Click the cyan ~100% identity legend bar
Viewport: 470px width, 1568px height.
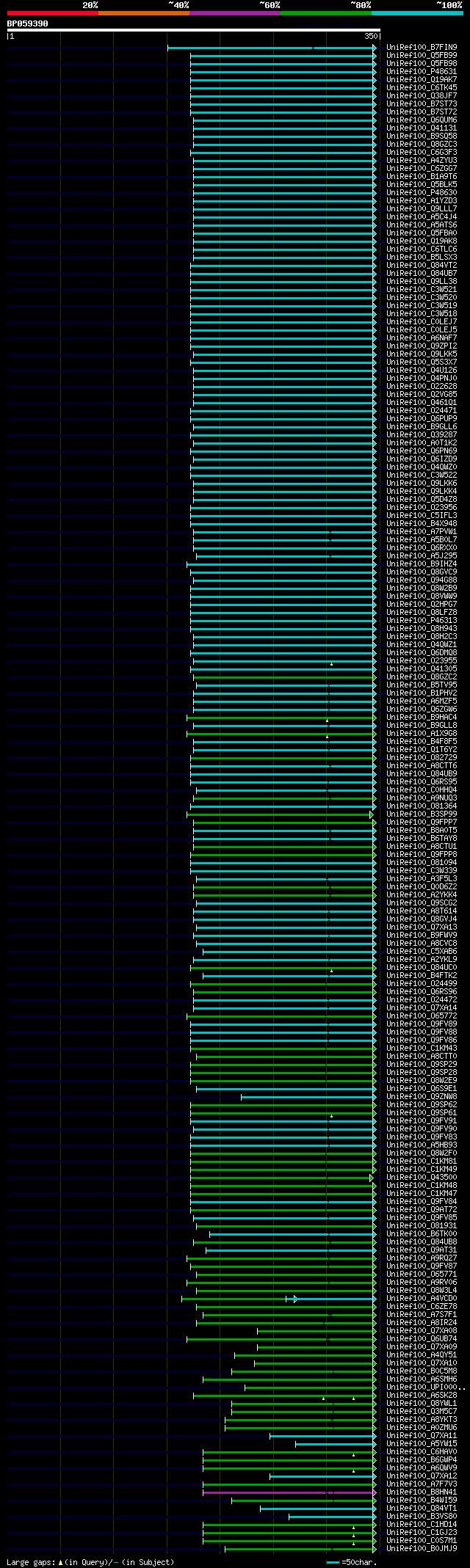tap(417, 13)
